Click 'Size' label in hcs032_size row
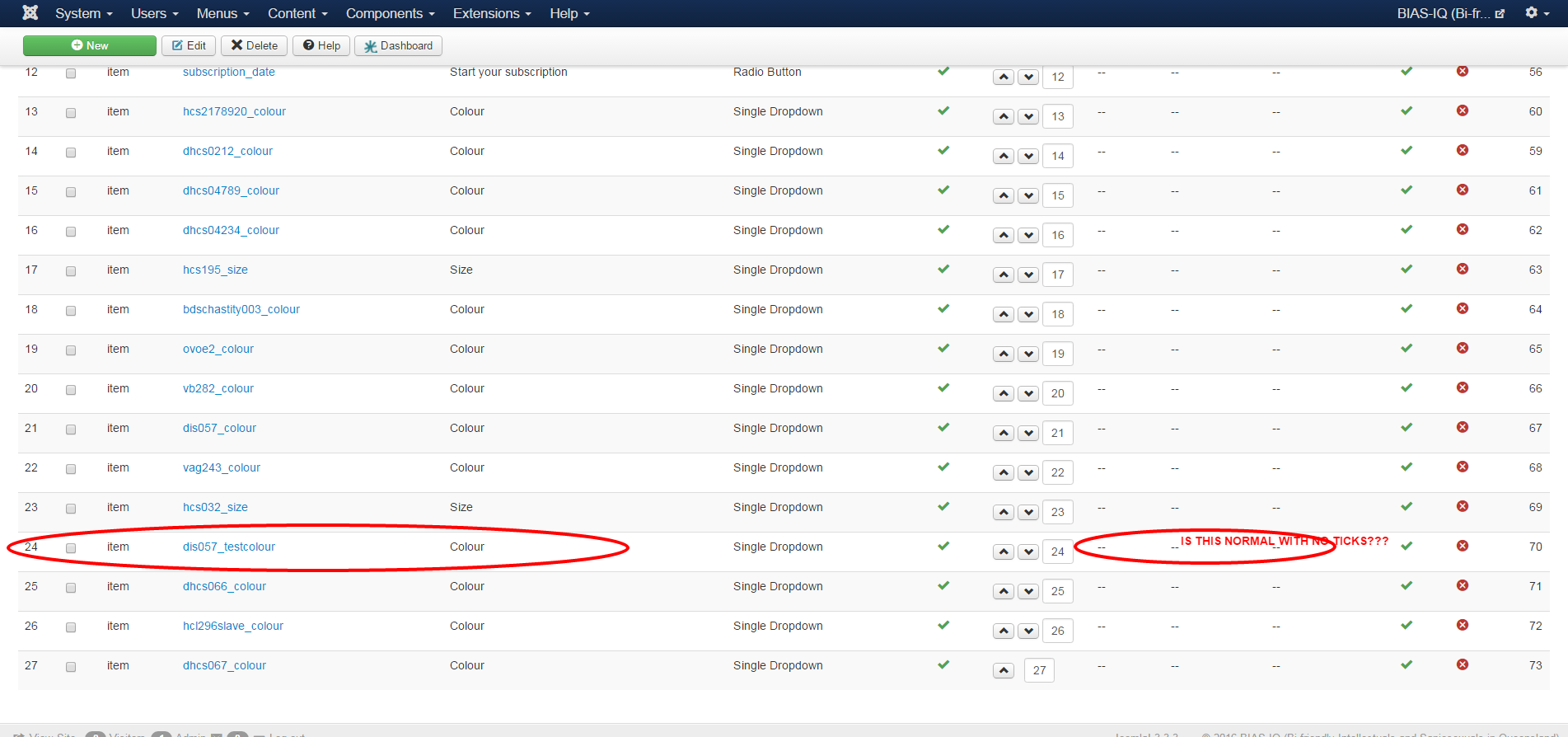Image resolution: width=1568 pixels, height=737 pixels. (461, 507)
